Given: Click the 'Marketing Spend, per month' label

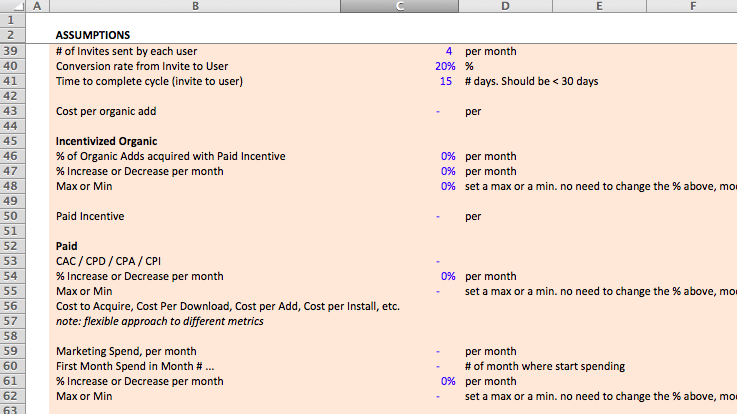Looking at the screenshot, I should (125, 351).
